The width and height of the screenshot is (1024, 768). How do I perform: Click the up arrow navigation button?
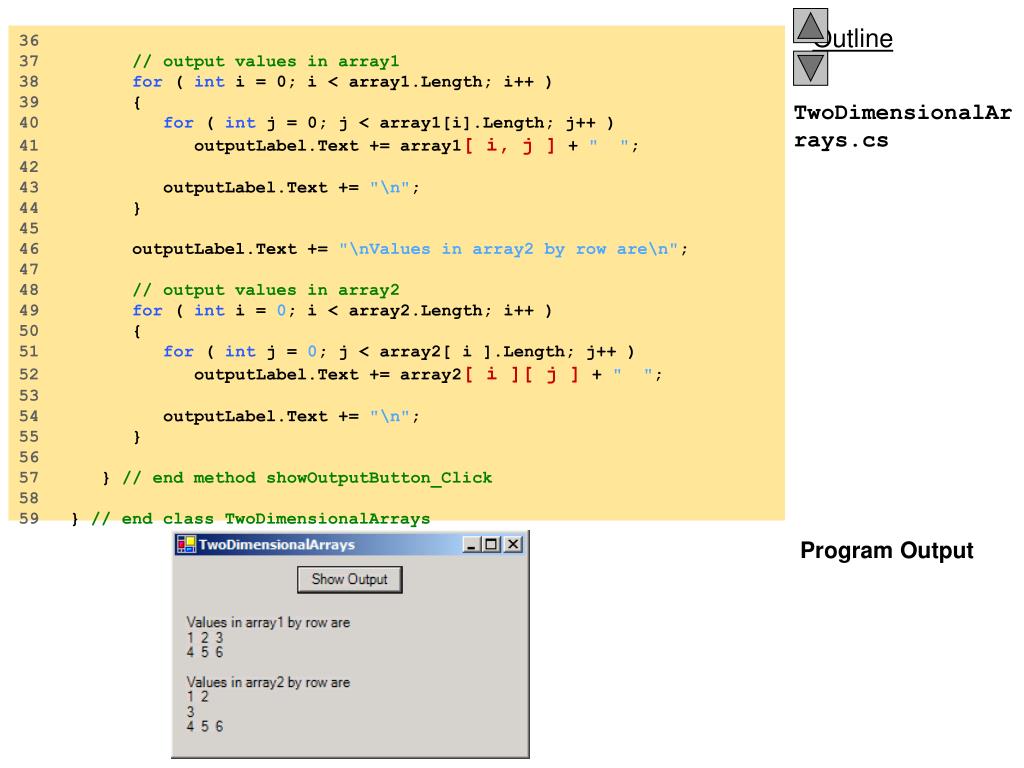click(810, 25)
